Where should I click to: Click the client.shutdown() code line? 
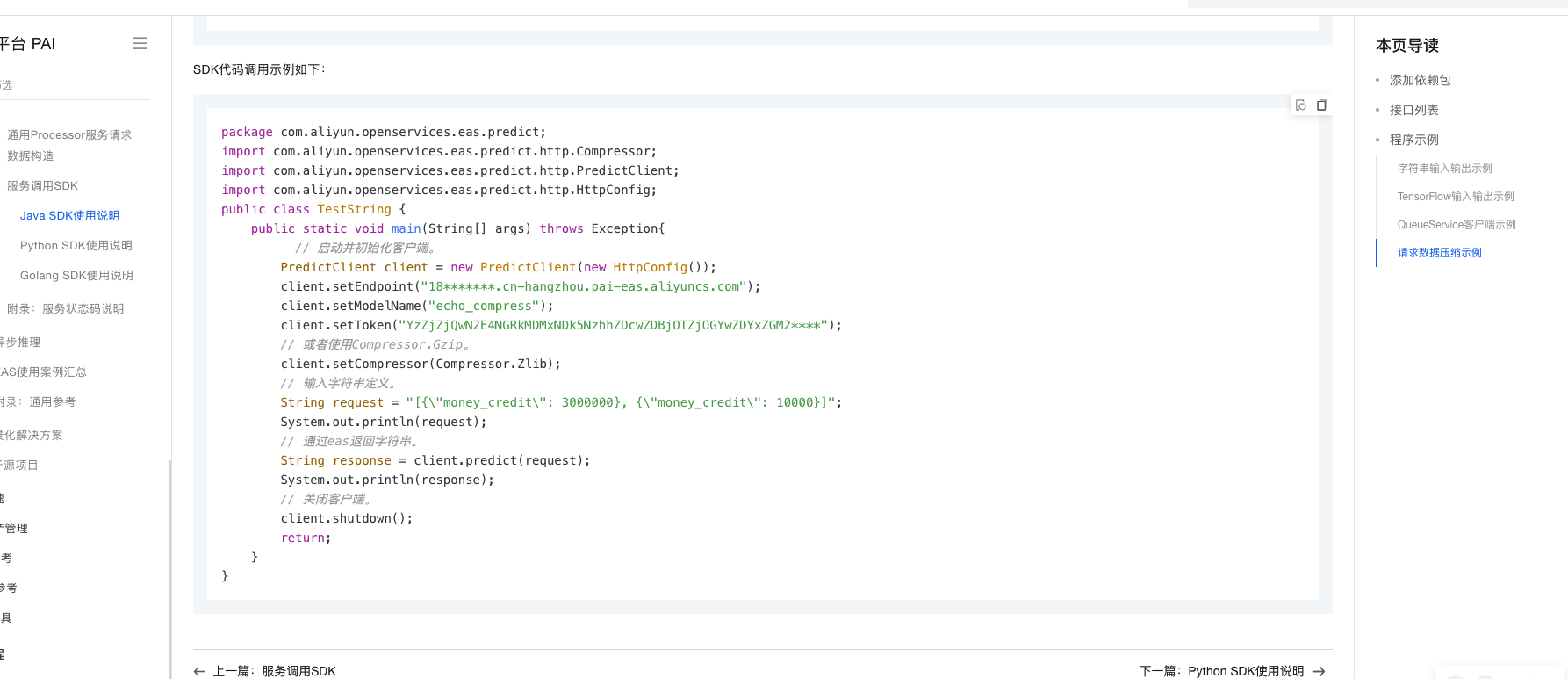[347, 518]
